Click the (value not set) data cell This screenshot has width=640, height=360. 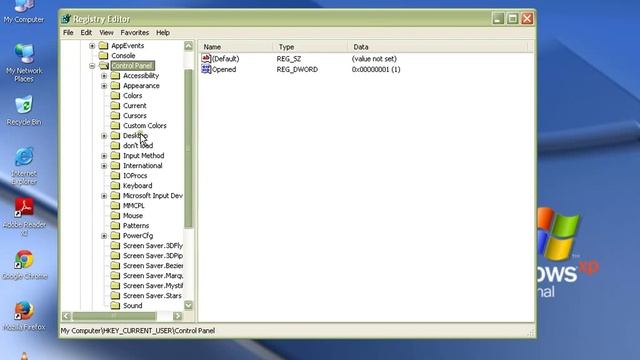point(374,59)
